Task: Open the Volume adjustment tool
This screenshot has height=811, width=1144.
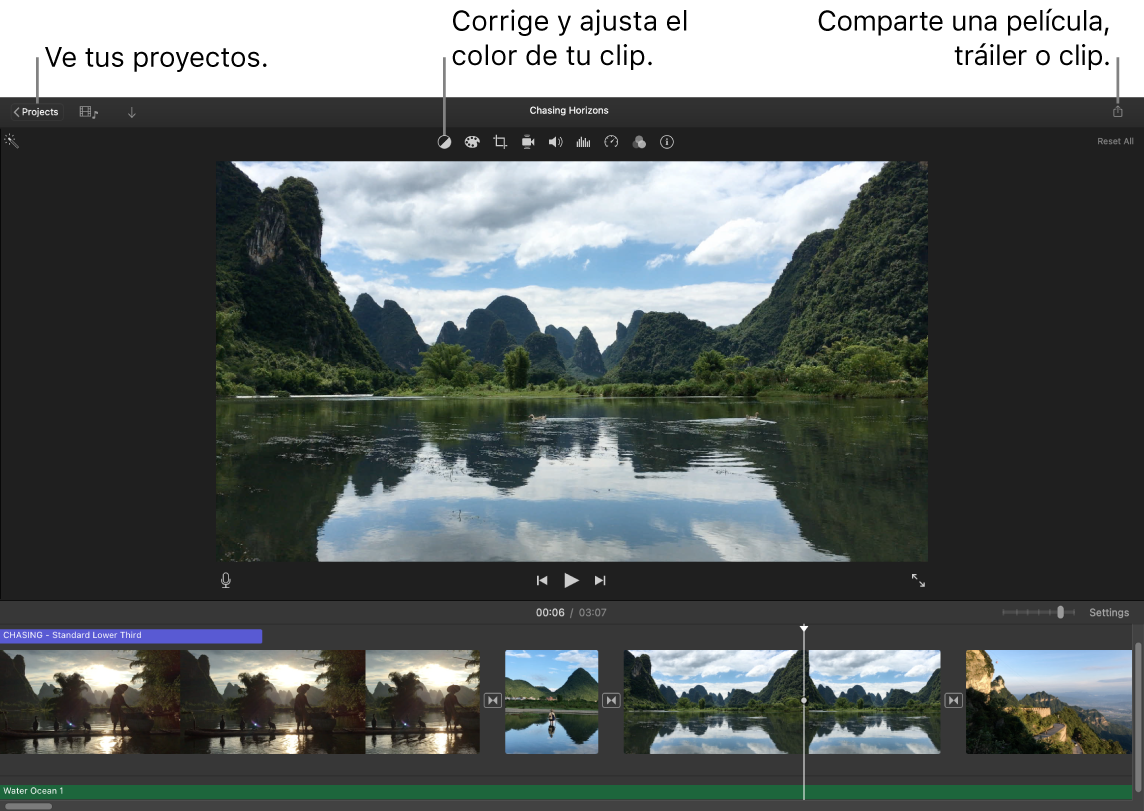Action: pyautogui.click(x=556, y=141)
